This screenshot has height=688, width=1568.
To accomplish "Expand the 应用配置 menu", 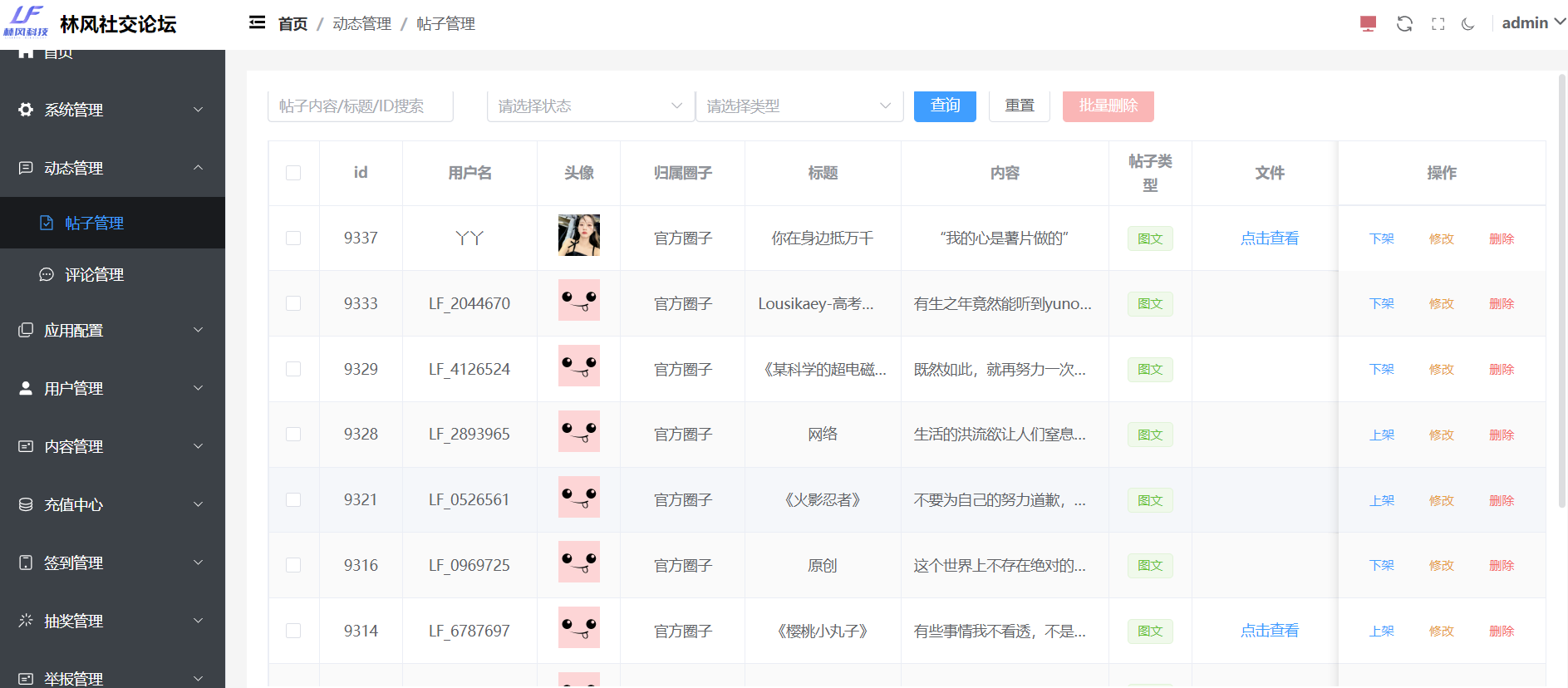I will click(112, 330).
